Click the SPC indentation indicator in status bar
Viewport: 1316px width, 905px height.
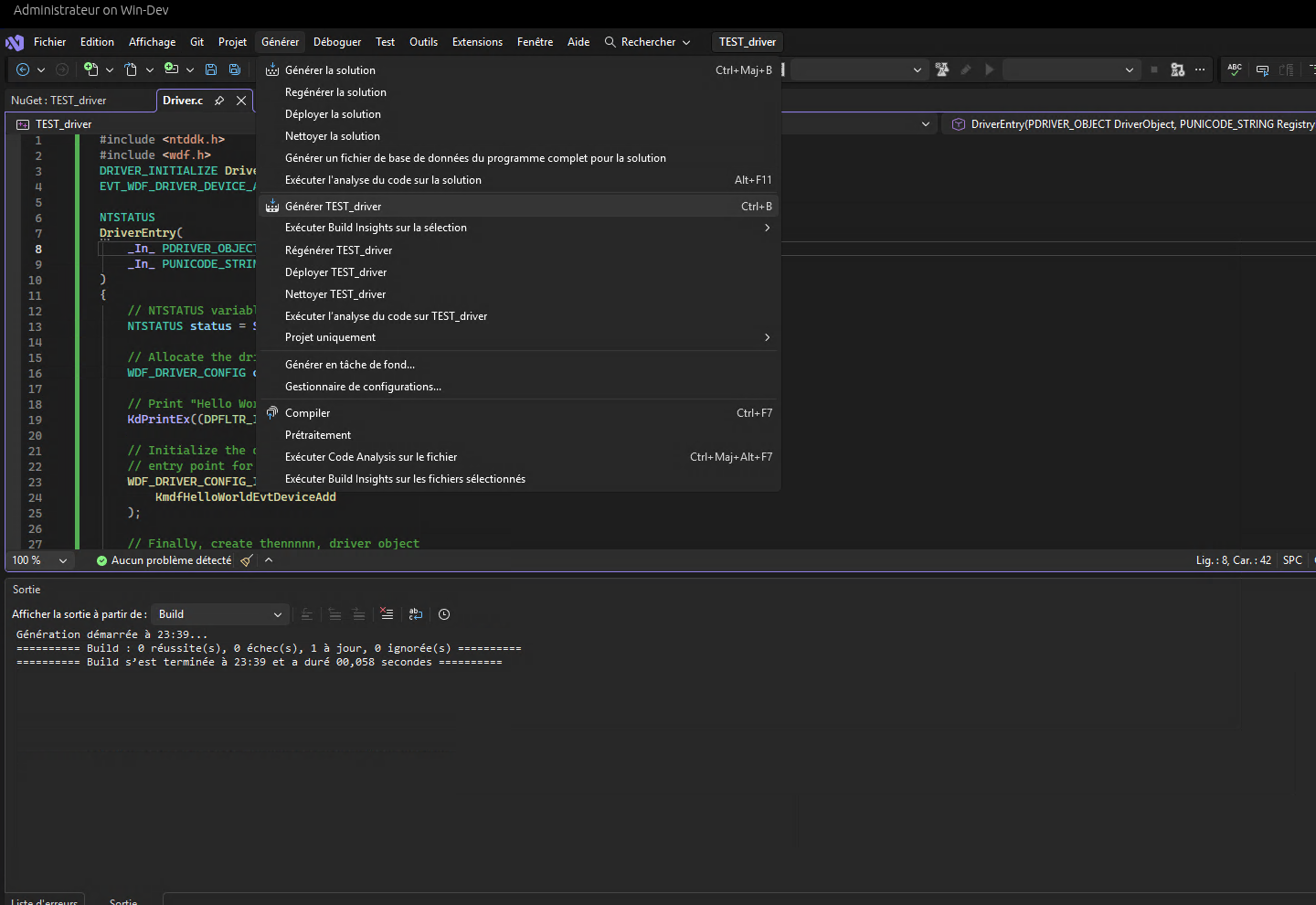pos(1292,560)
